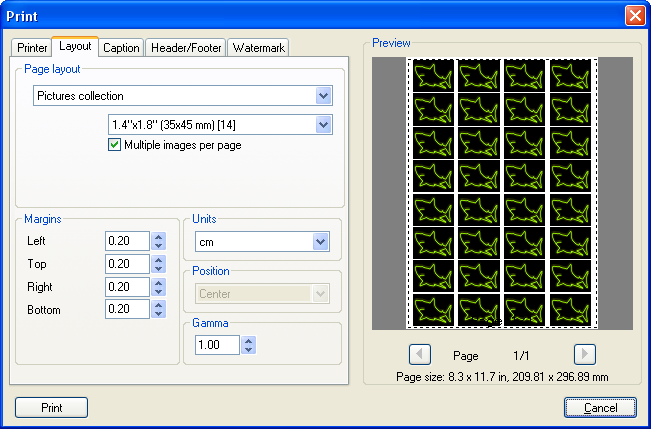
Task: Go to previous preview page arrow
Action: (421, 355)
